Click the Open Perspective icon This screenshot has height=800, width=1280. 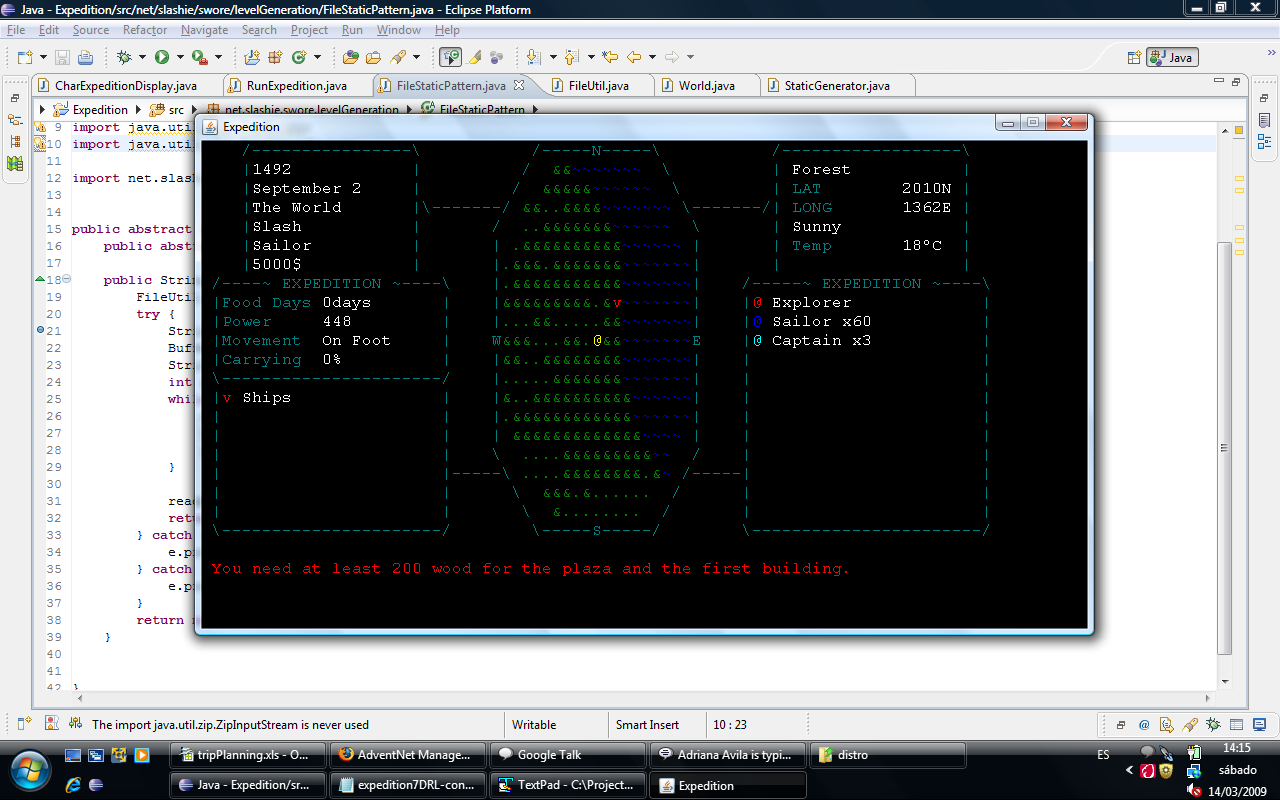(x=1134, y=57)
